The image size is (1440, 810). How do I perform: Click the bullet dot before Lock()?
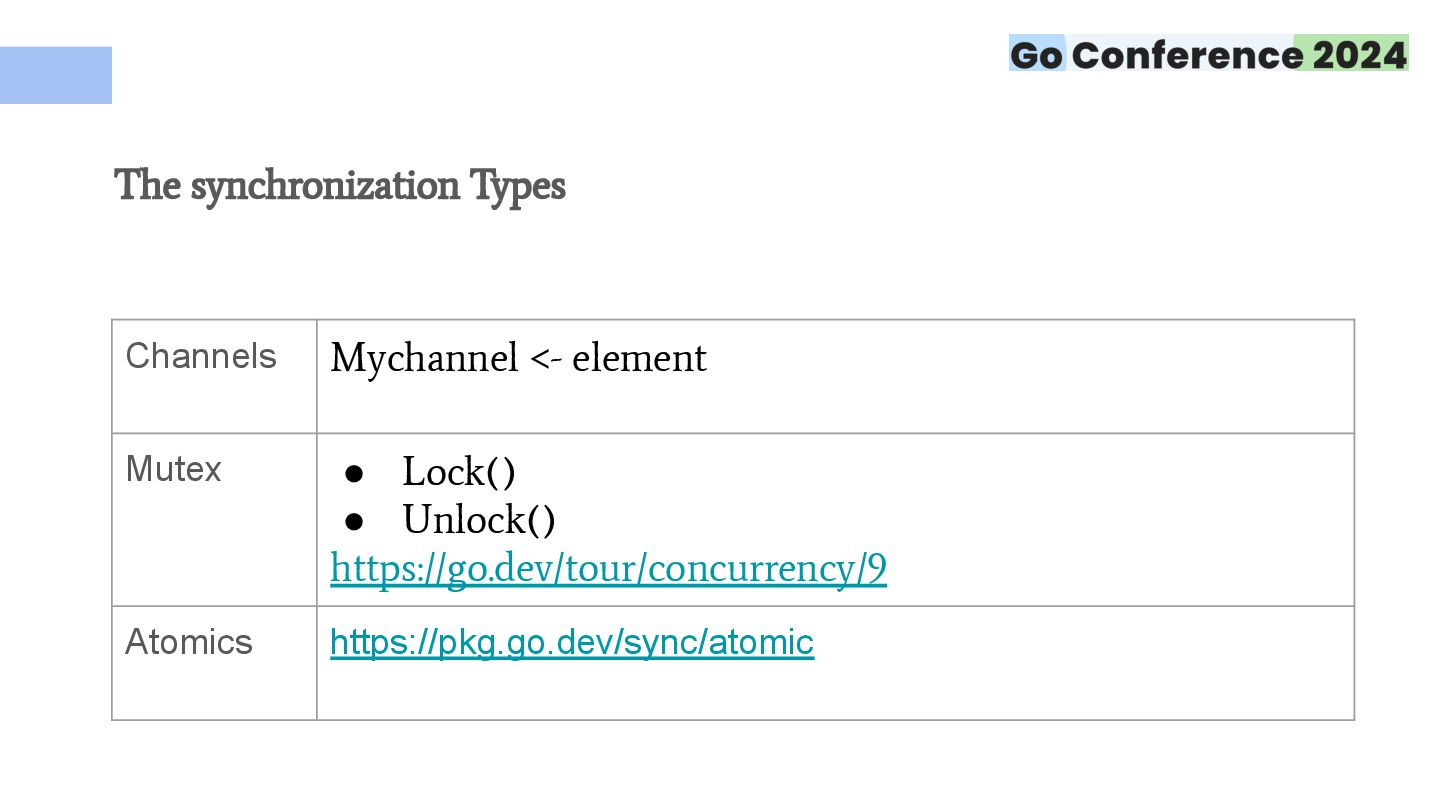pyautogui.click(x=353, y=473)
